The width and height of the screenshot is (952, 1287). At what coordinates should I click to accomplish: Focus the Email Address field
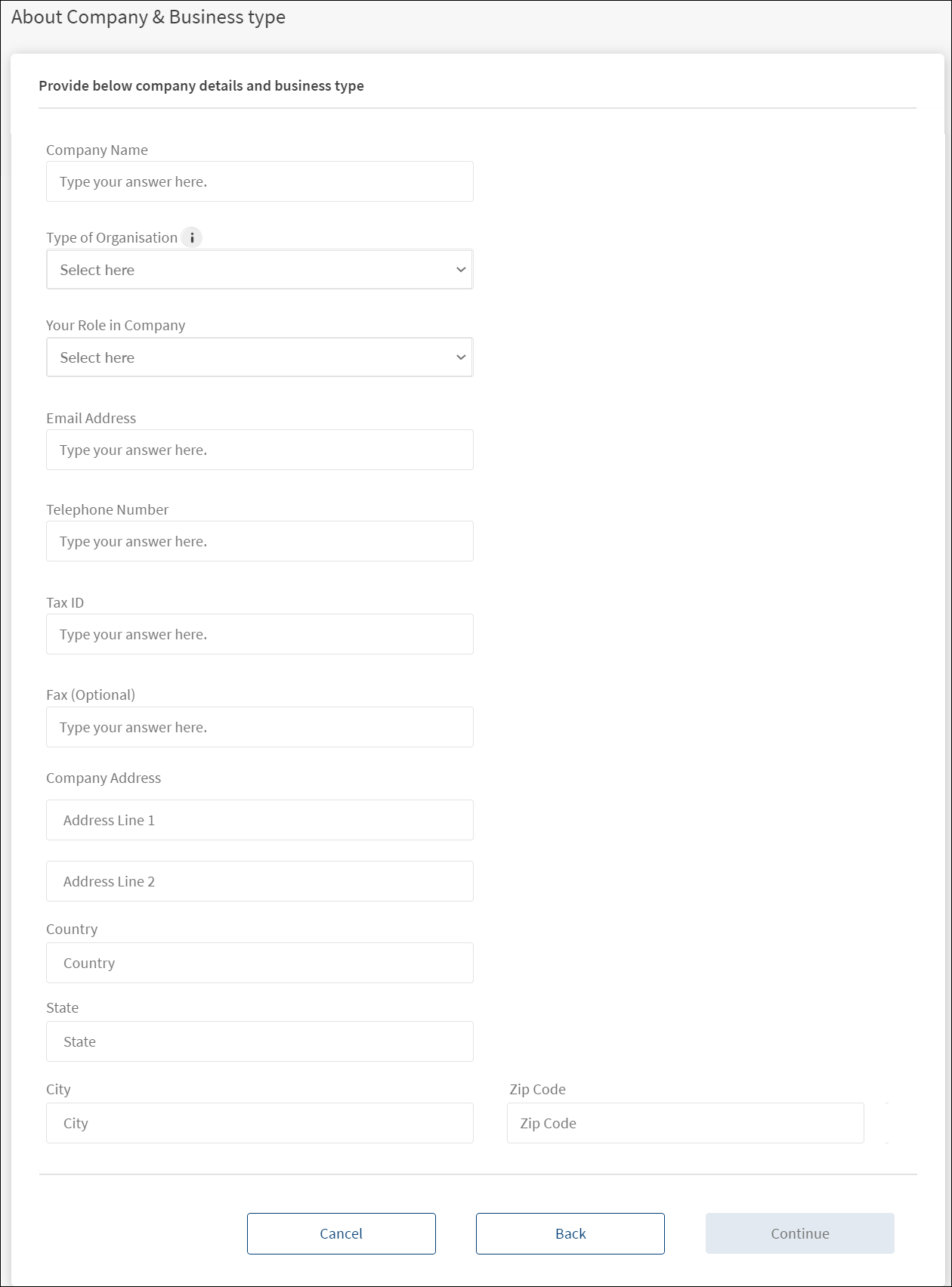[x=259, y=450]
